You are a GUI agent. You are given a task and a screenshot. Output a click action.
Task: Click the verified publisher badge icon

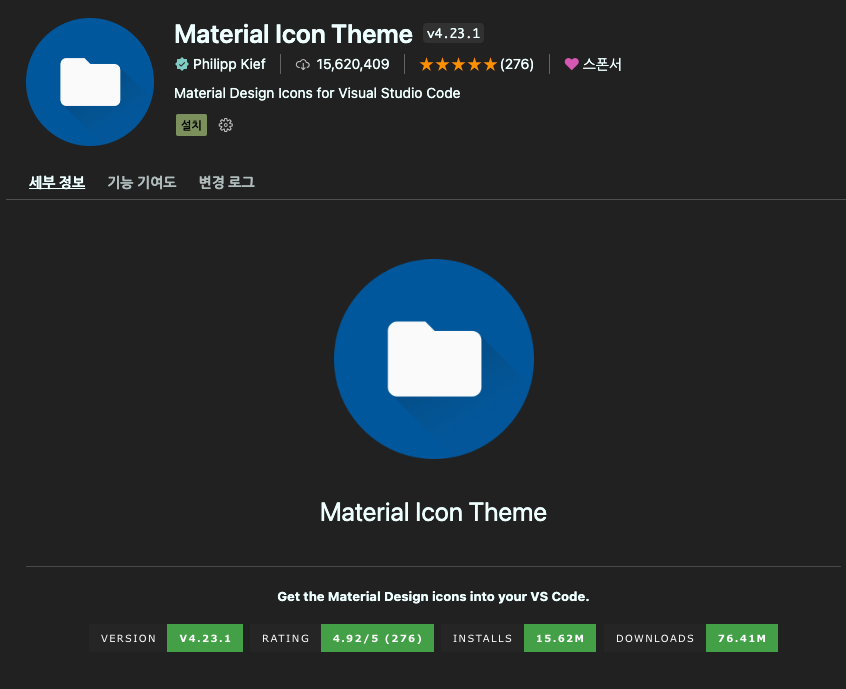[x=182, y=64]
